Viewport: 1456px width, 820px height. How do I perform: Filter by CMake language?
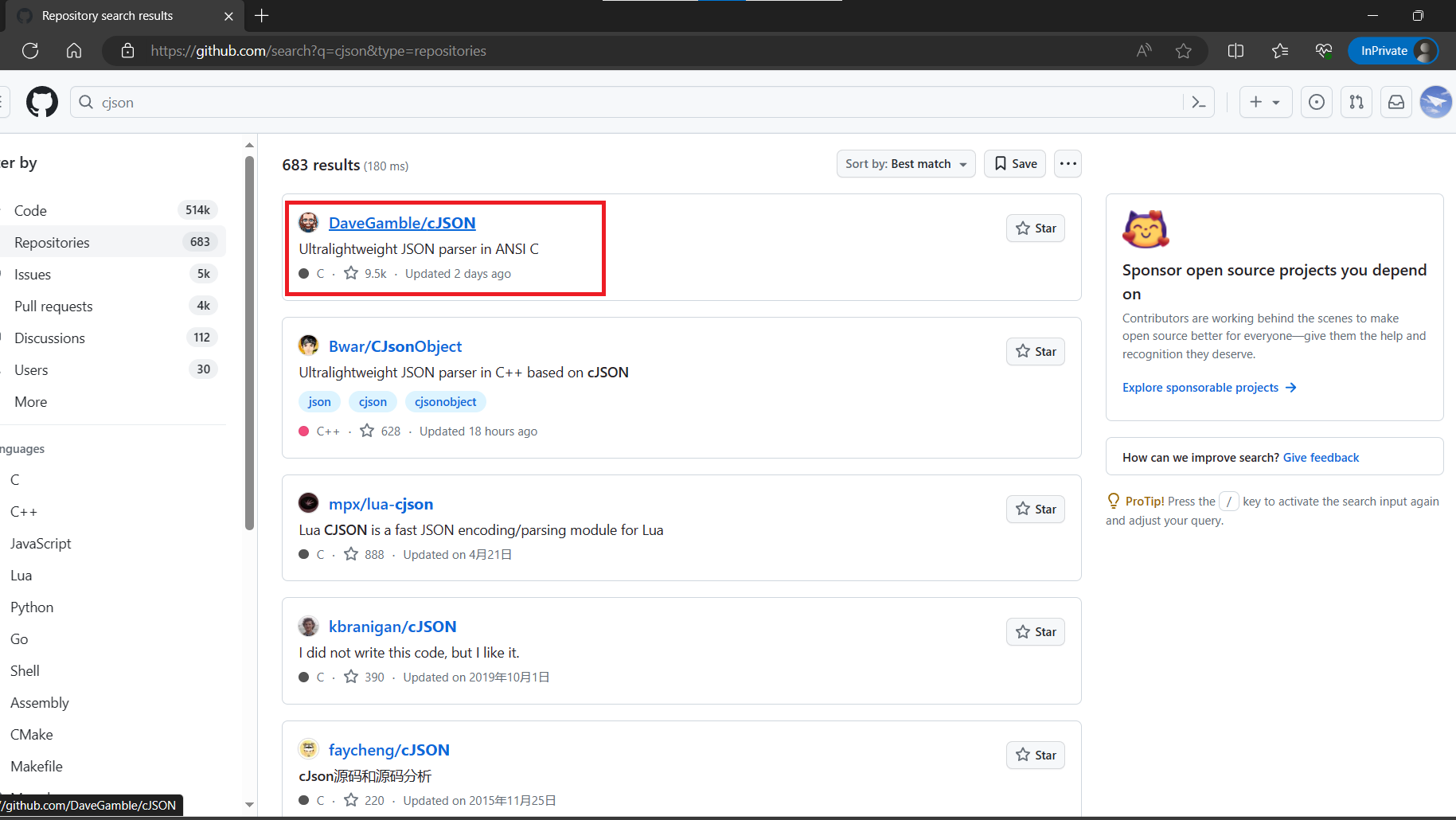[31, 735]
